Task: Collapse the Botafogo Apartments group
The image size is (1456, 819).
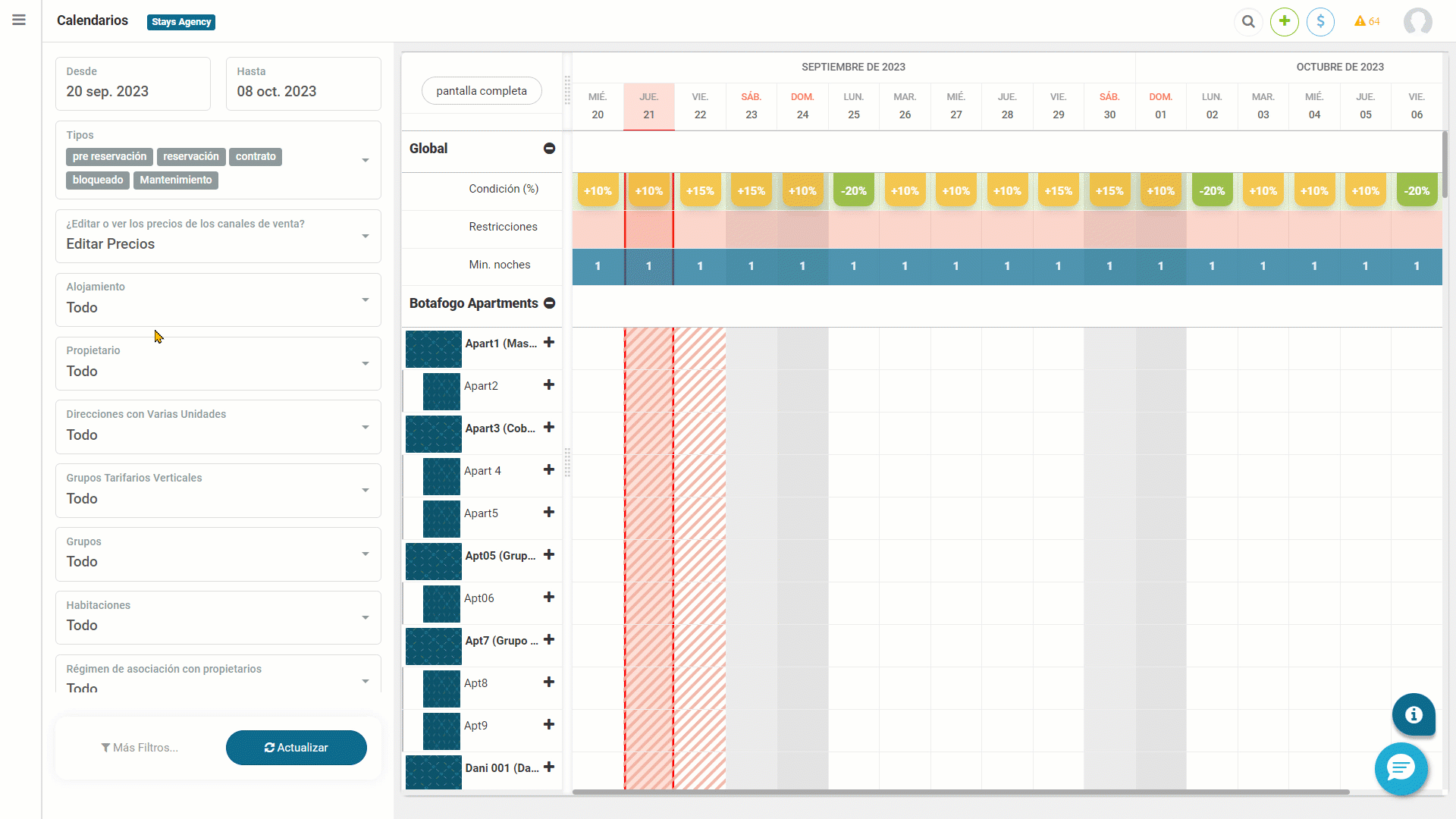Action: [x=550, y=303]
